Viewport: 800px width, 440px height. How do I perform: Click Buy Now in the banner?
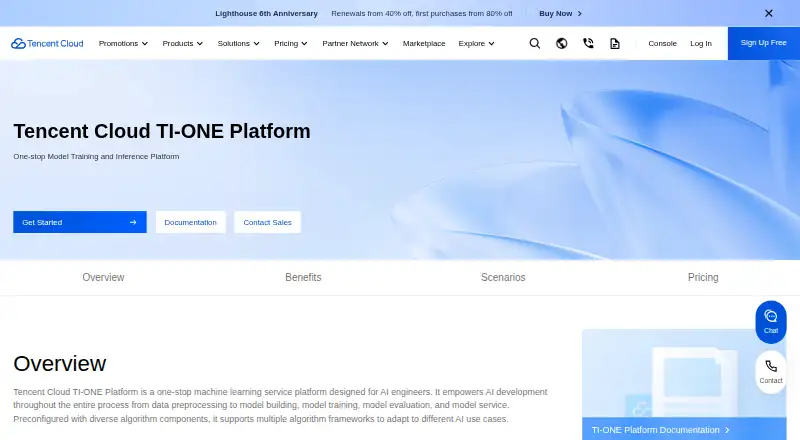(x=560, y=13)
